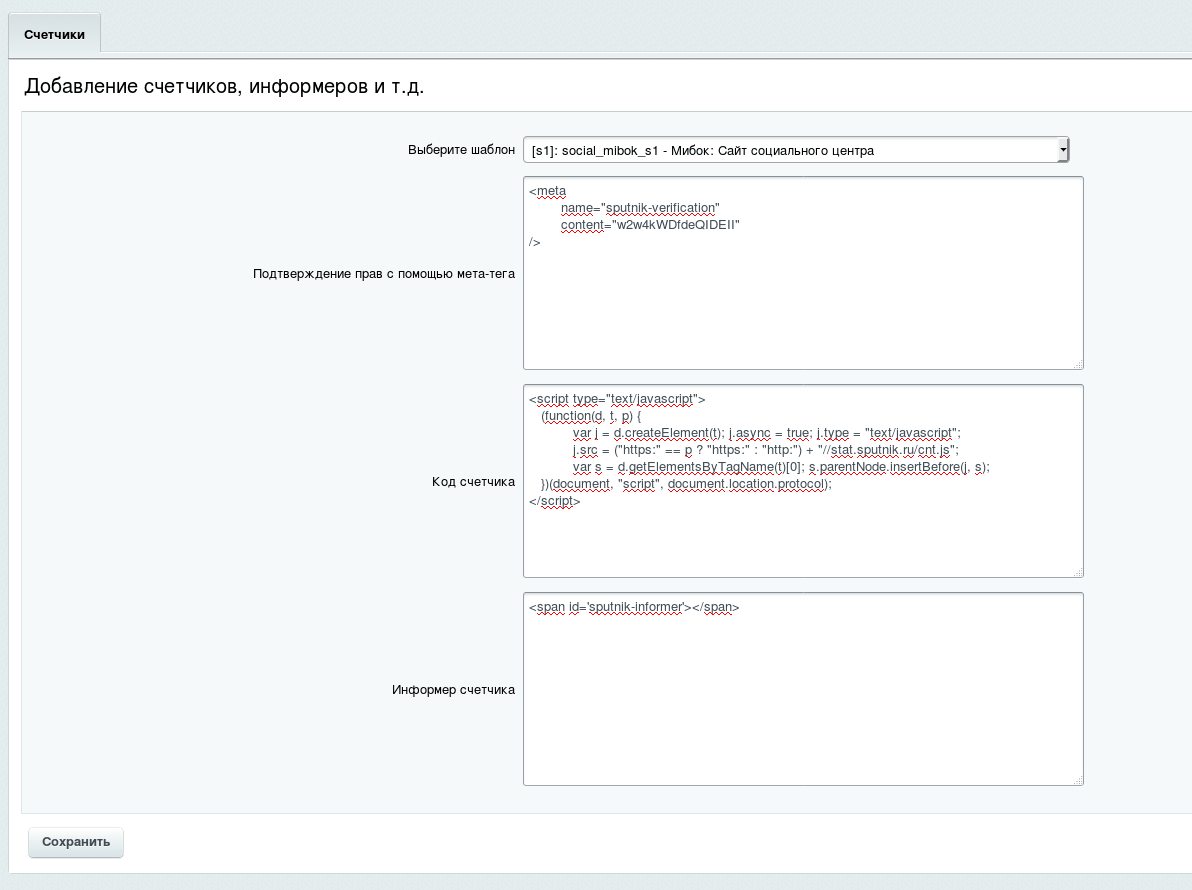The height and width of the screenshot is (890, 1192).
Task: Click the closing </script> line
Action: [555, 501]
